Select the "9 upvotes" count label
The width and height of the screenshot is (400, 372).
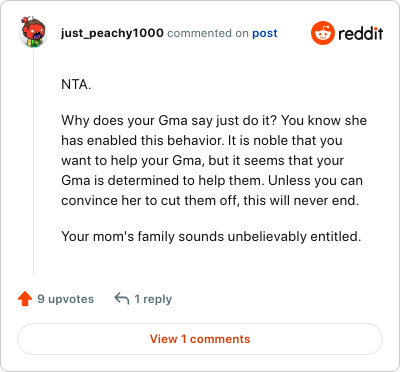tap(65, 299)
